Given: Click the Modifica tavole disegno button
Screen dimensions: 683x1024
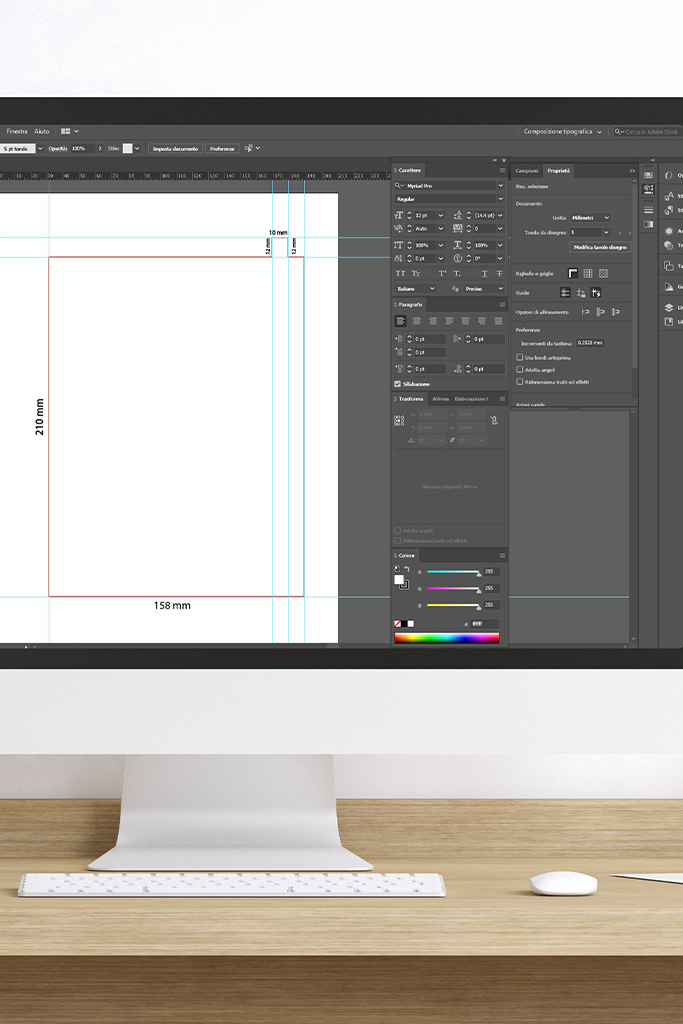Looking at the screenshot, I should tap(600, 247).
